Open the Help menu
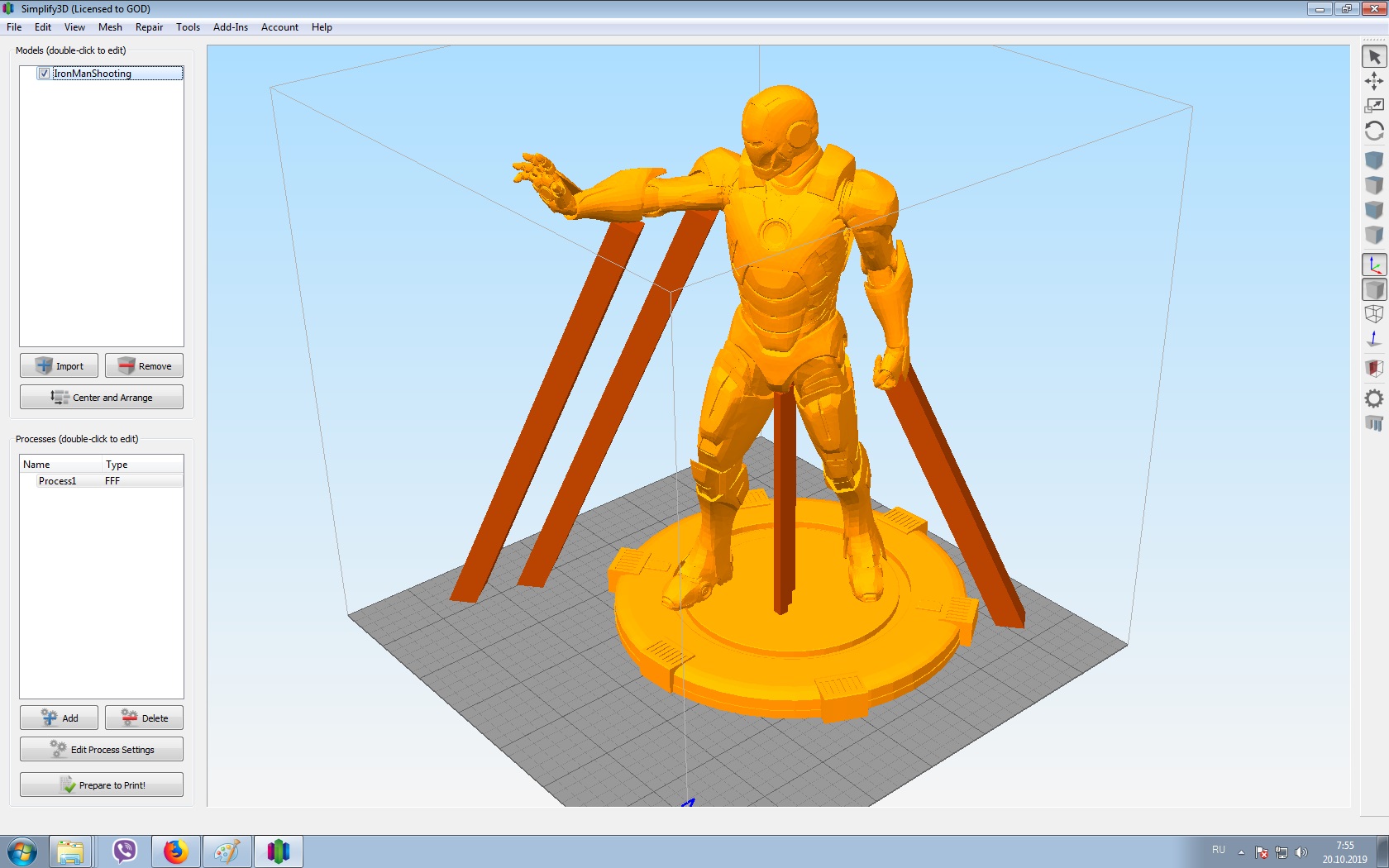The height and width of the screenshot is (868, 1389). [322, 27]
